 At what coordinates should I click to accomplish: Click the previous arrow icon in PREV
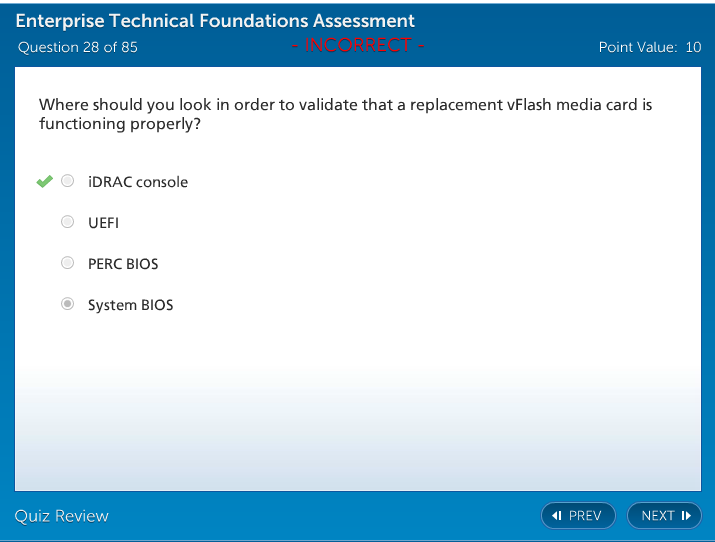557,516
